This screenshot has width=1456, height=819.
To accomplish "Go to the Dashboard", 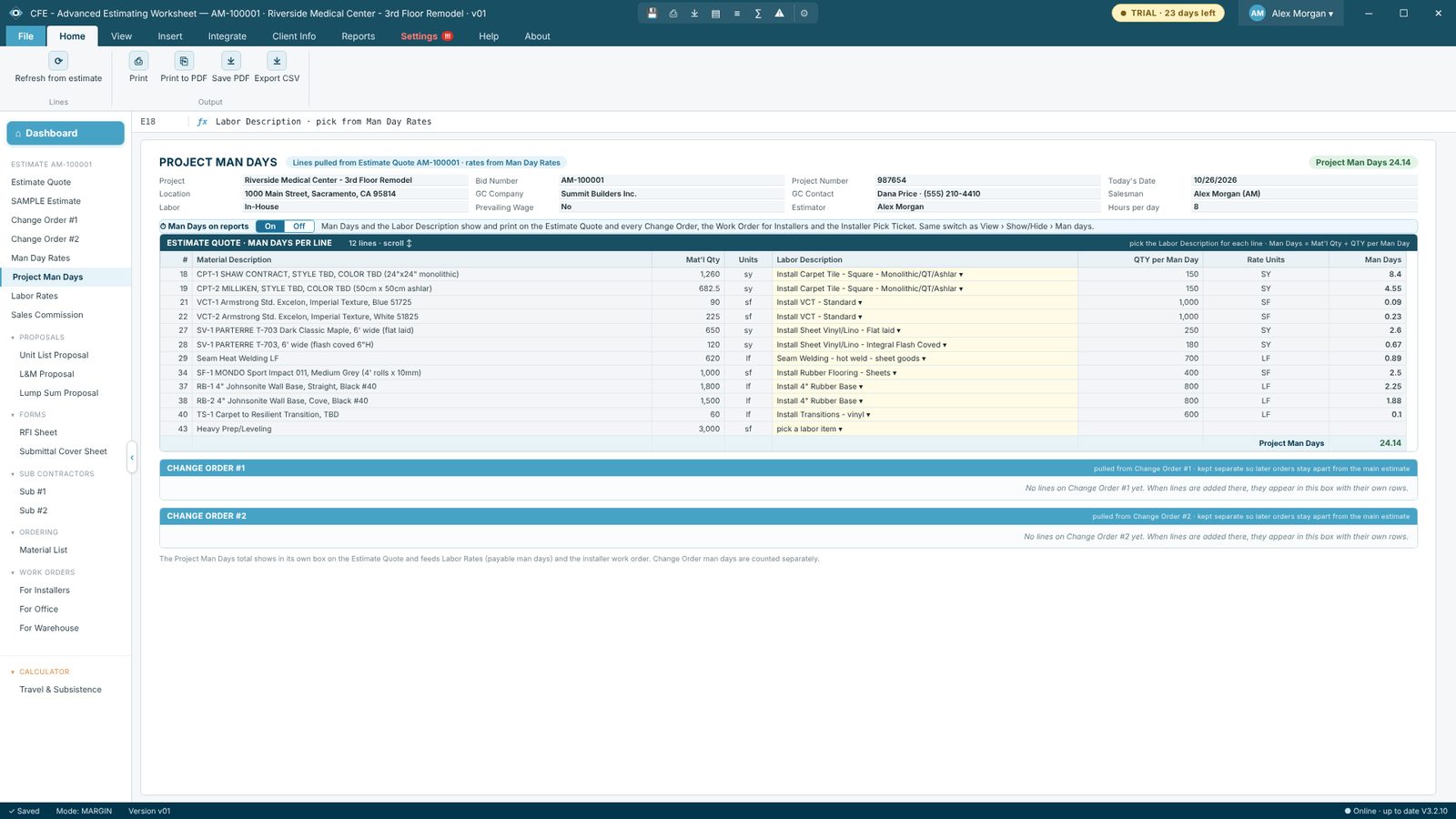I will tap(66, 133).
